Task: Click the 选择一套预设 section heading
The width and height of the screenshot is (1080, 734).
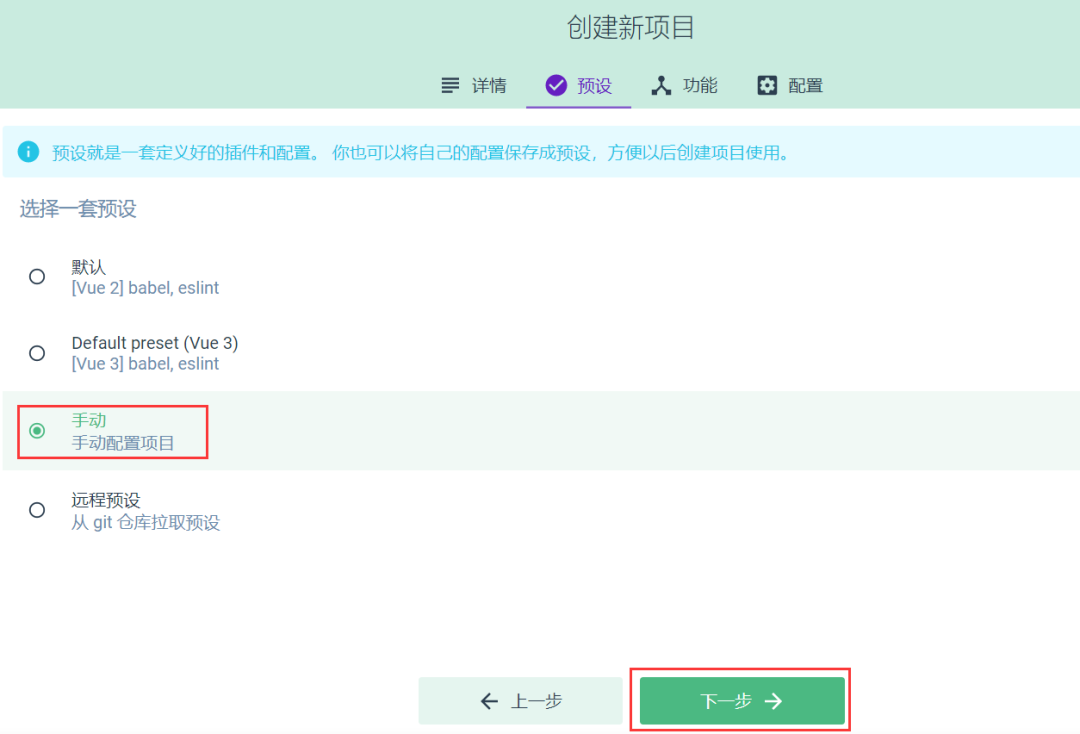Action: point(77,210)
